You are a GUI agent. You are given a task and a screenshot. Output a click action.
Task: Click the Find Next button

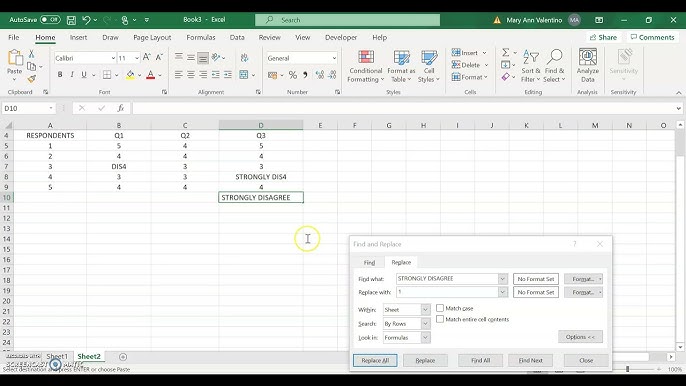[530, 361]
